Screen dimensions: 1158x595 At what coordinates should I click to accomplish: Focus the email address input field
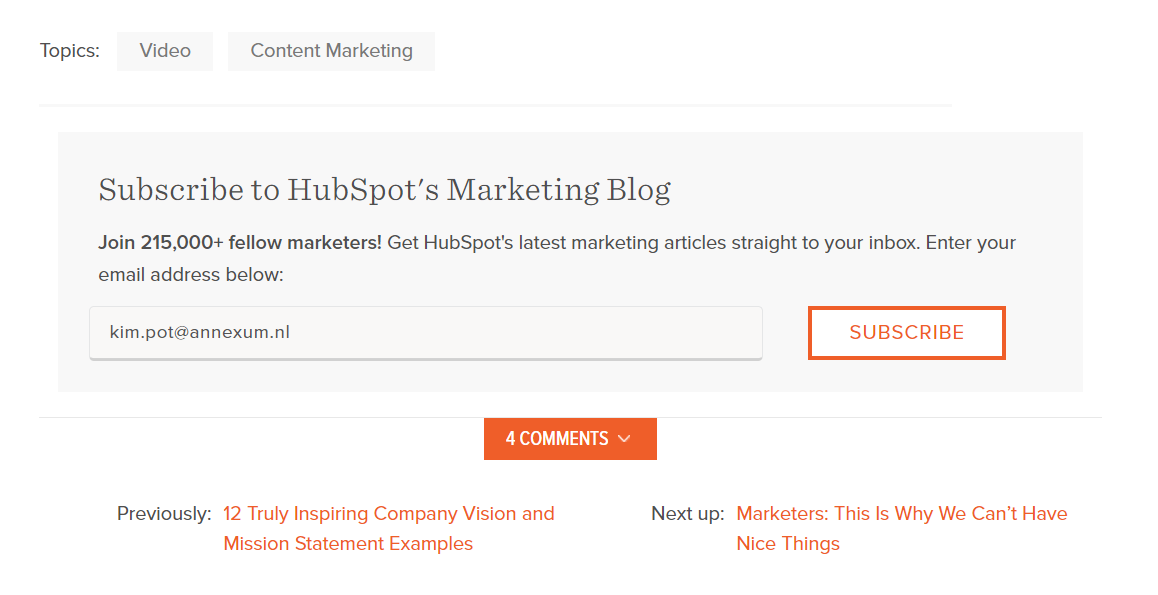point(425,332)
